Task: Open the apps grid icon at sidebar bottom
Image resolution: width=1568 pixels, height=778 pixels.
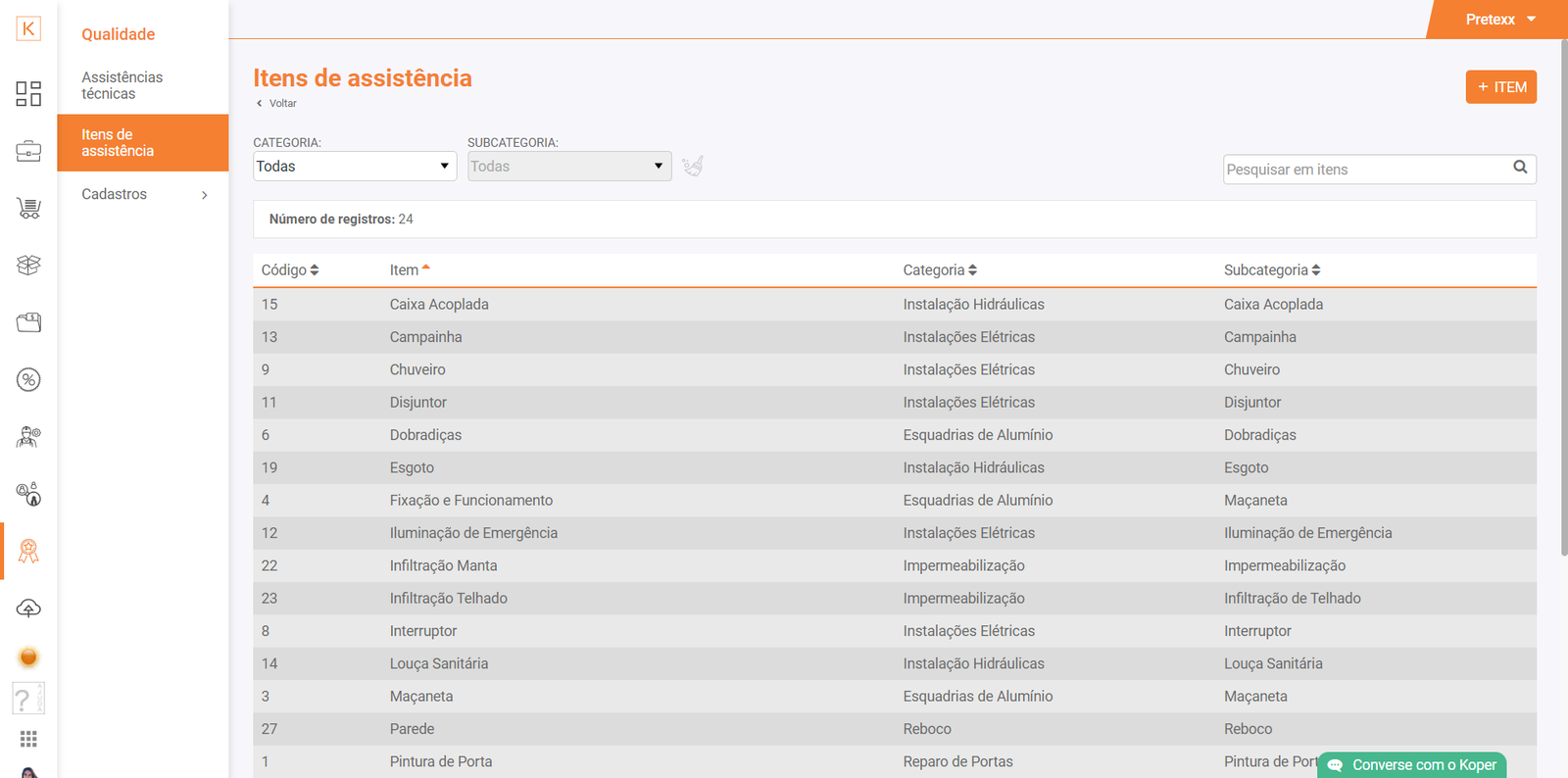Action: pos(28,739)
